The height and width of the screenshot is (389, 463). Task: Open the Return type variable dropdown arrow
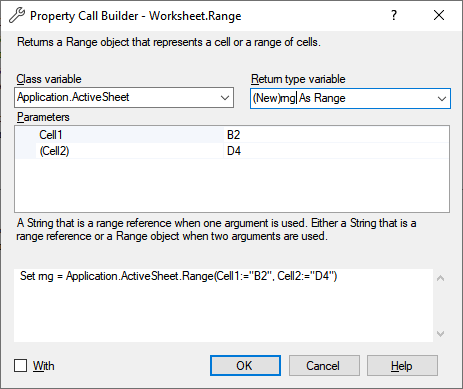(x=442, y=99)
